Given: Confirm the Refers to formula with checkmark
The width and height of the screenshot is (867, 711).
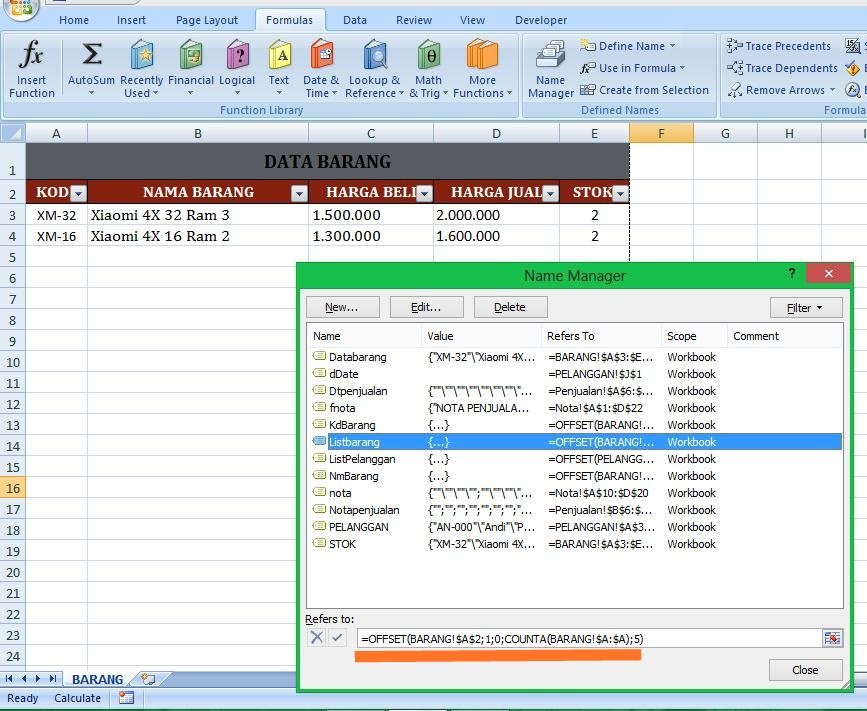Looking at the screenshot, I should pos(337,636).
